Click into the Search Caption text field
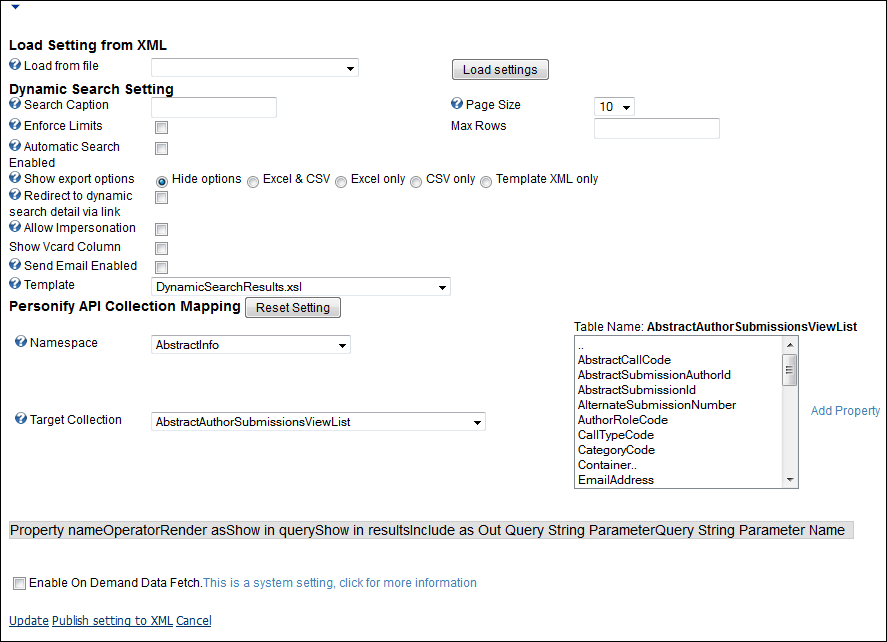This screenshot has height=642, width=887. (214, 107)
